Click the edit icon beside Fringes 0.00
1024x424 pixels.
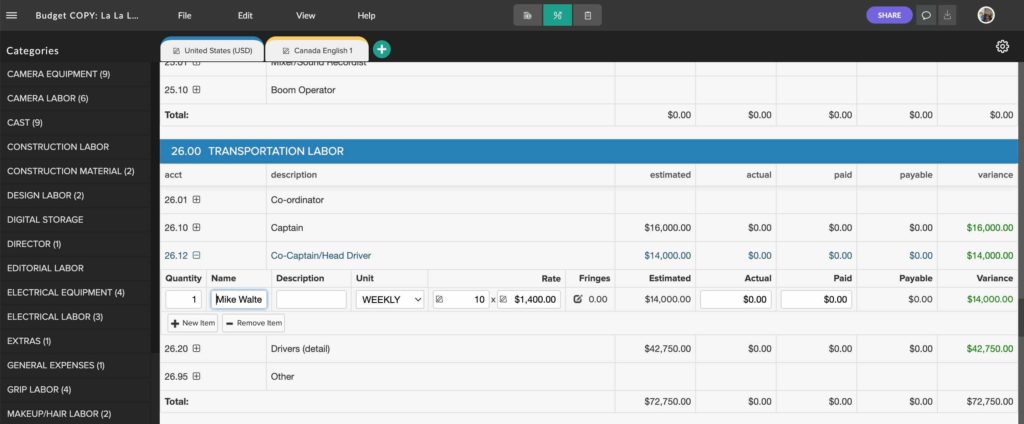pos(577,299)
